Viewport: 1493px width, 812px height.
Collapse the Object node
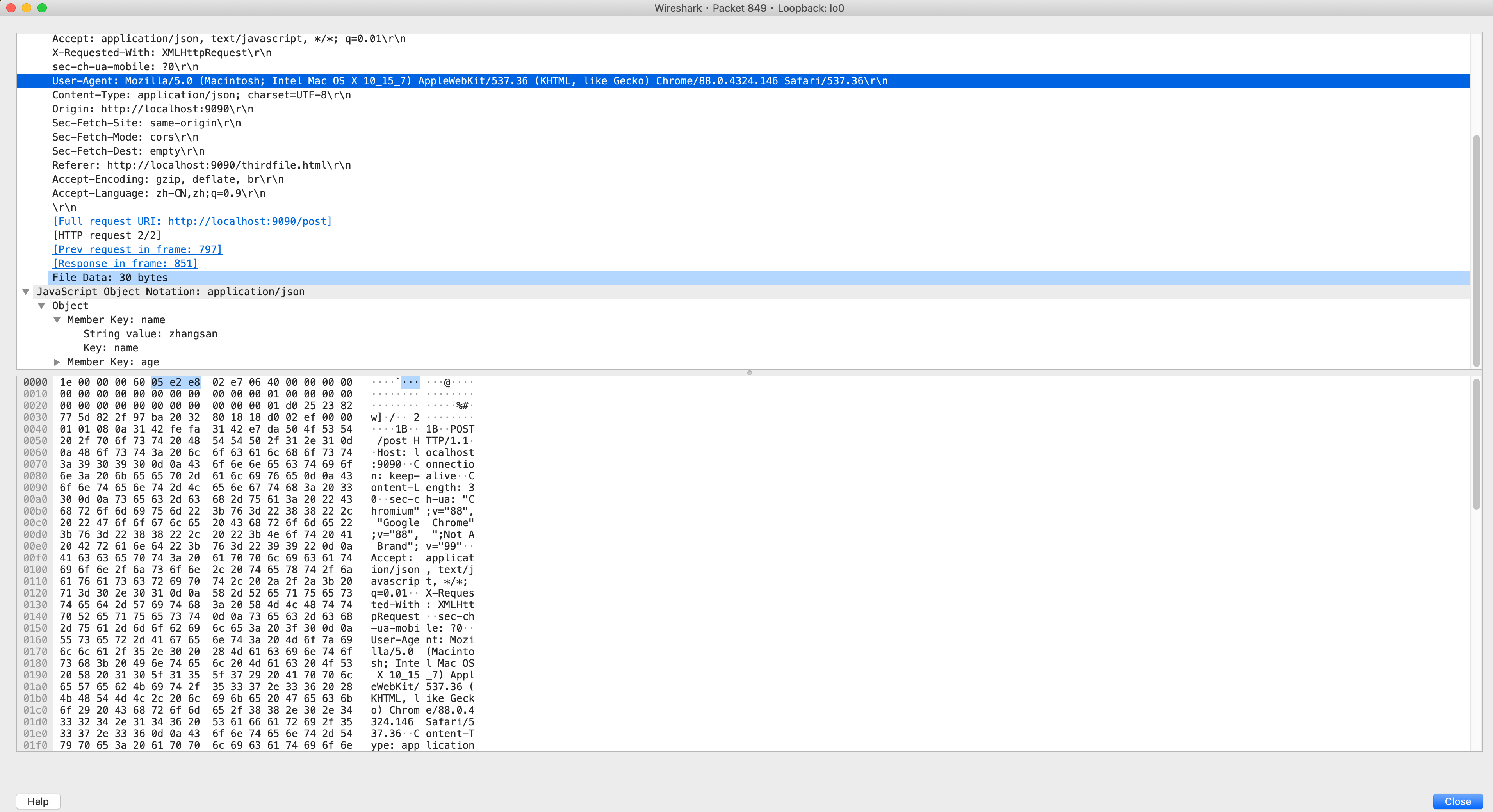coord(41,305)
